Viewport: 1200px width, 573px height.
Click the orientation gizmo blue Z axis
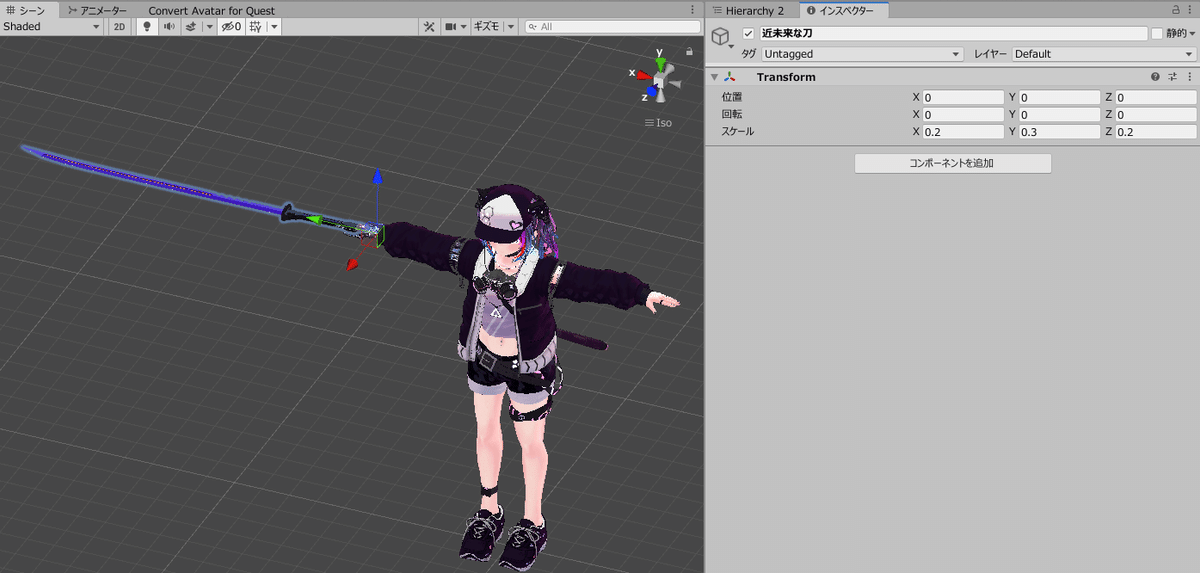[652, 92]
